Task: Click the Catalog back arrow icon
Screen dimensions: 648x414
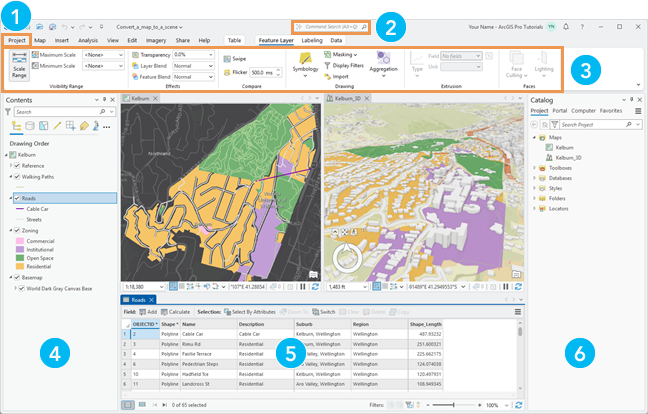Action: [534, 124]
